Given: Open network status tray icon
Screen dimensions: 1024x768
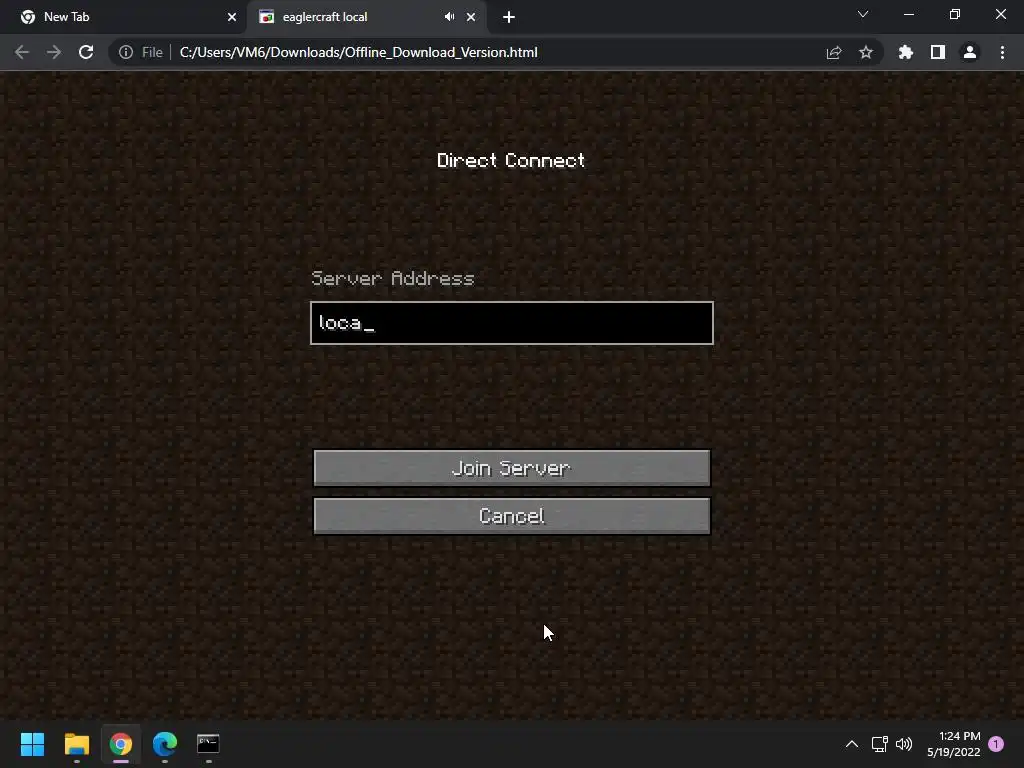Looking at the screenshot, I should click(x=880, y=744).
